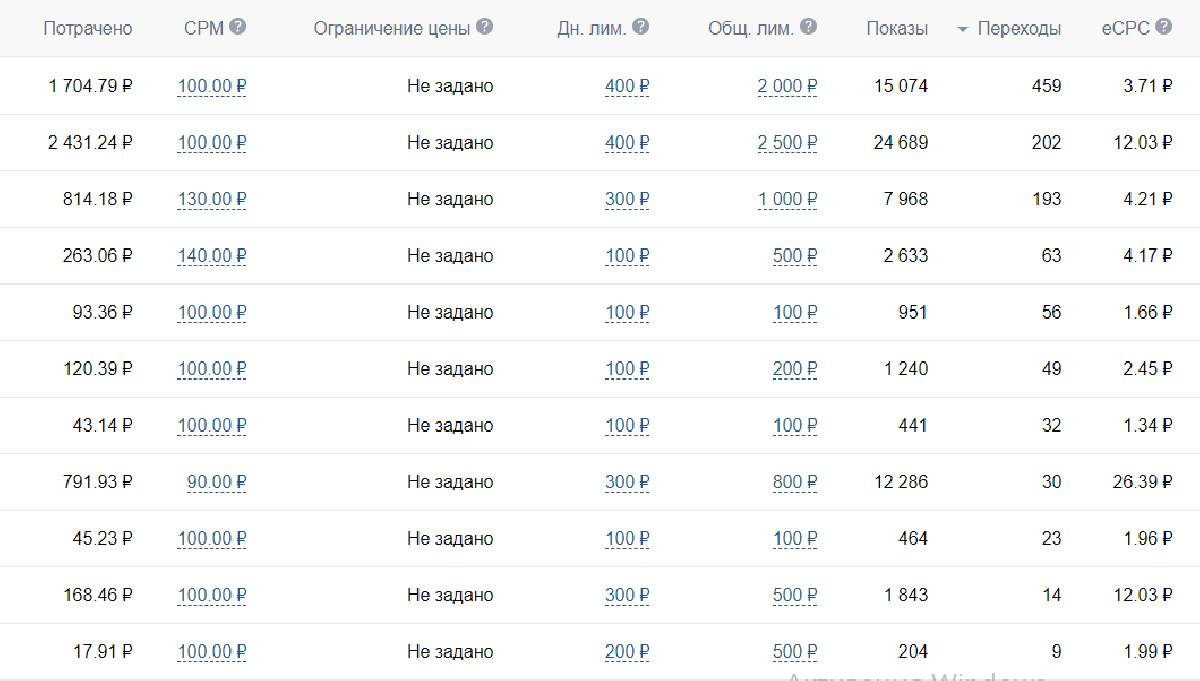
Task: Edit the 200 ₽ daily limit in the last row
Action: tap(627, 652)
